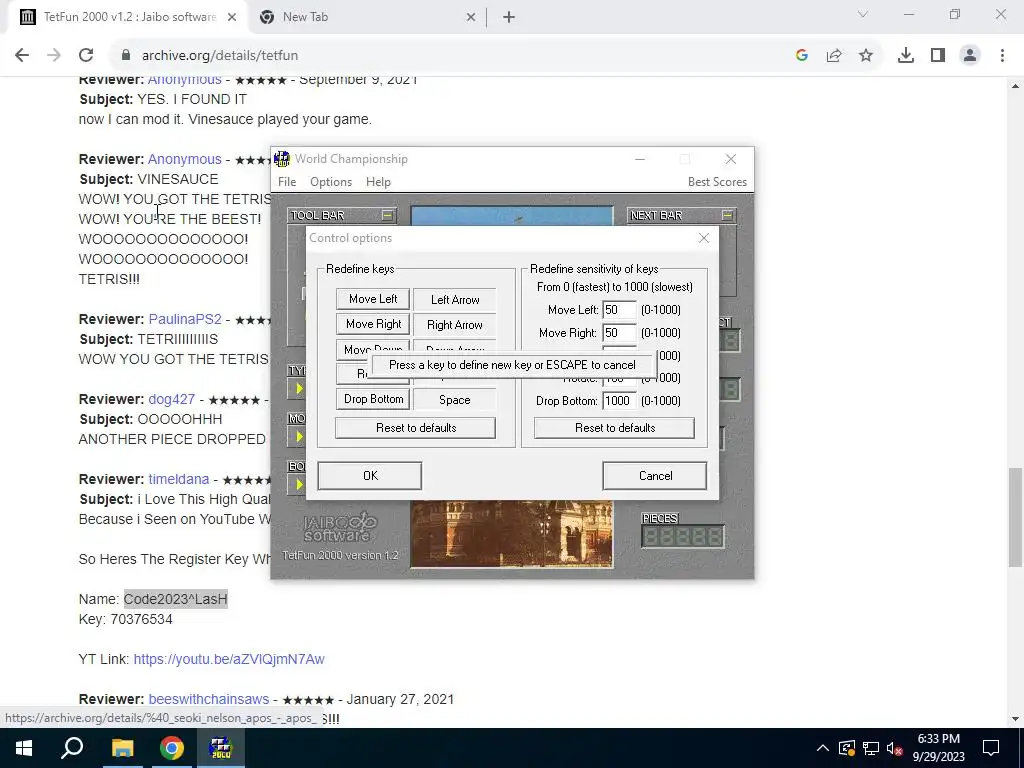Viewport: 1024px width, 768px height.
Task: Click the key text 70376534
Action: coord(142,620)
